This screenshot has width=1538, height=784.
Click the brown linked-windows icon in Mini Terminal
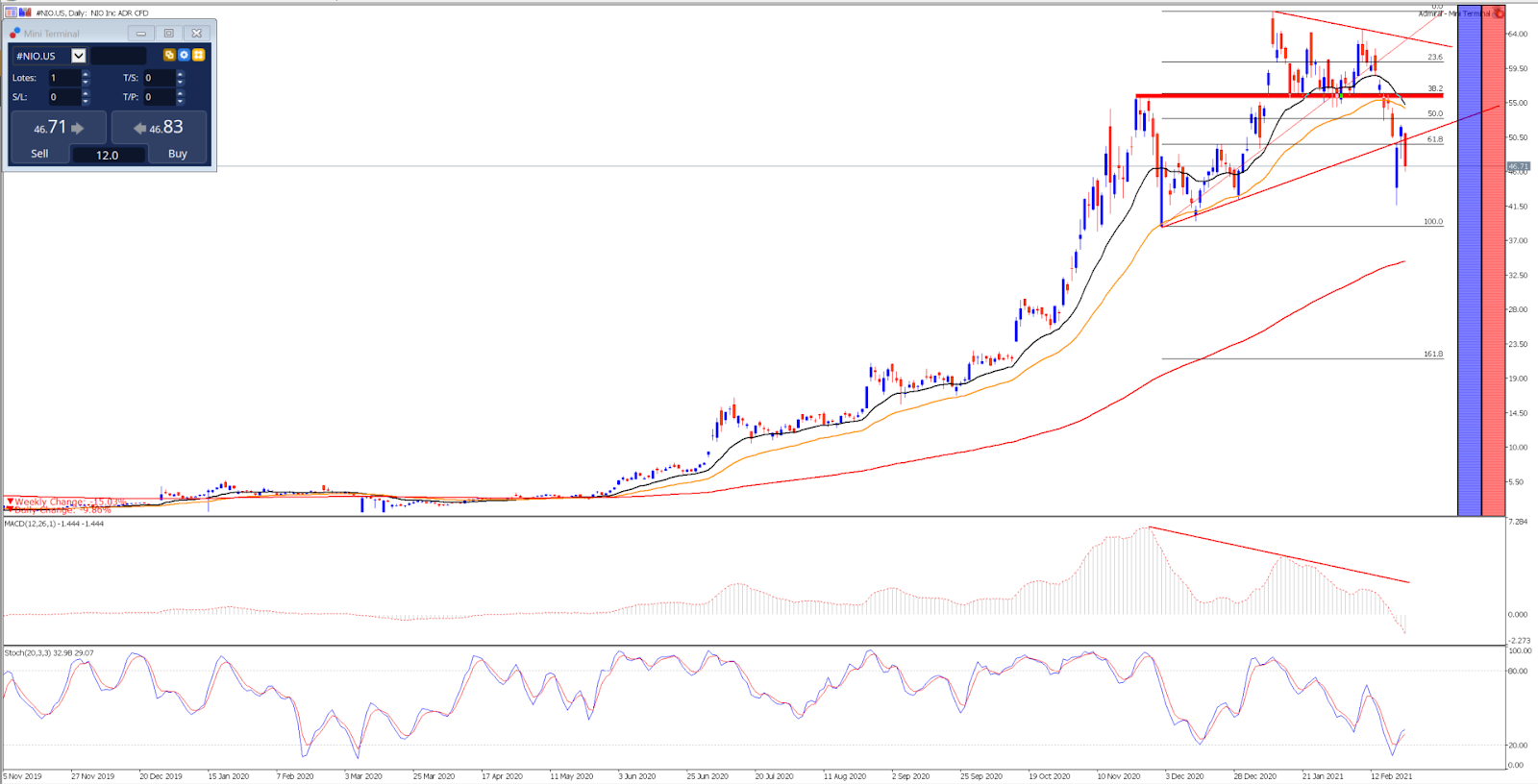[169, 55]
